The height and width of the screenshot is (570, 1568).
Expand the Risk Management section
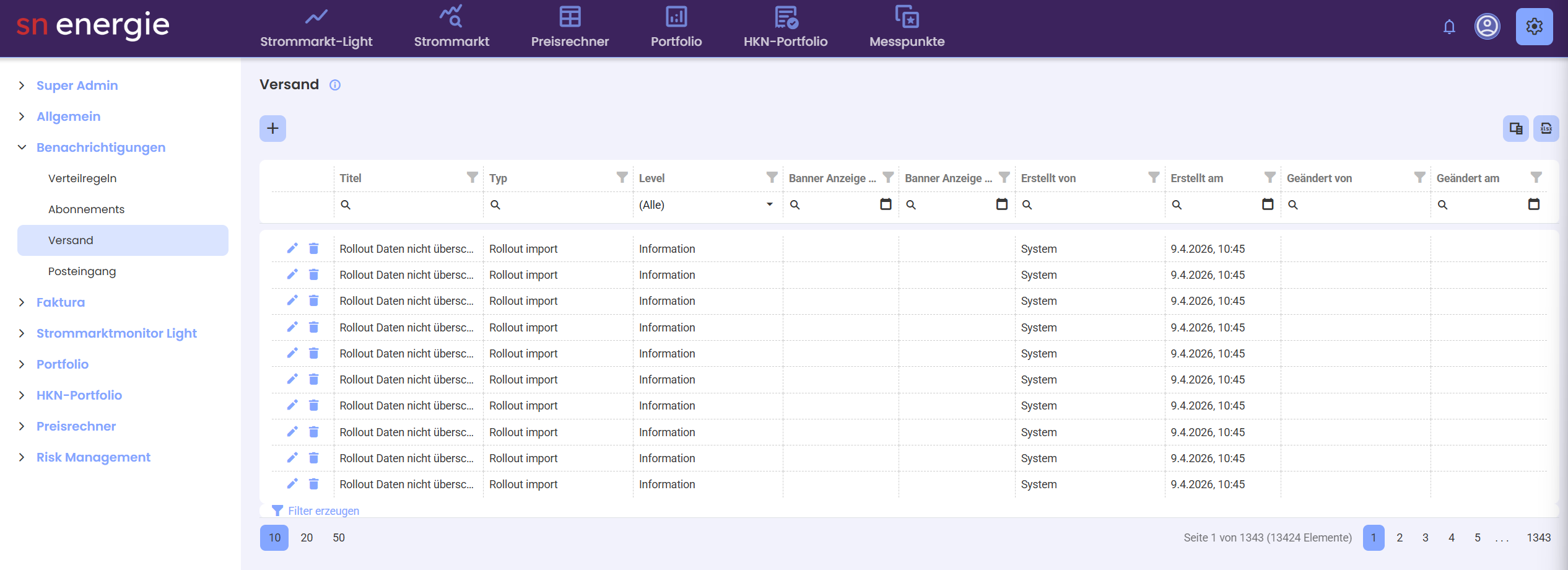click(x=22, y=457)
